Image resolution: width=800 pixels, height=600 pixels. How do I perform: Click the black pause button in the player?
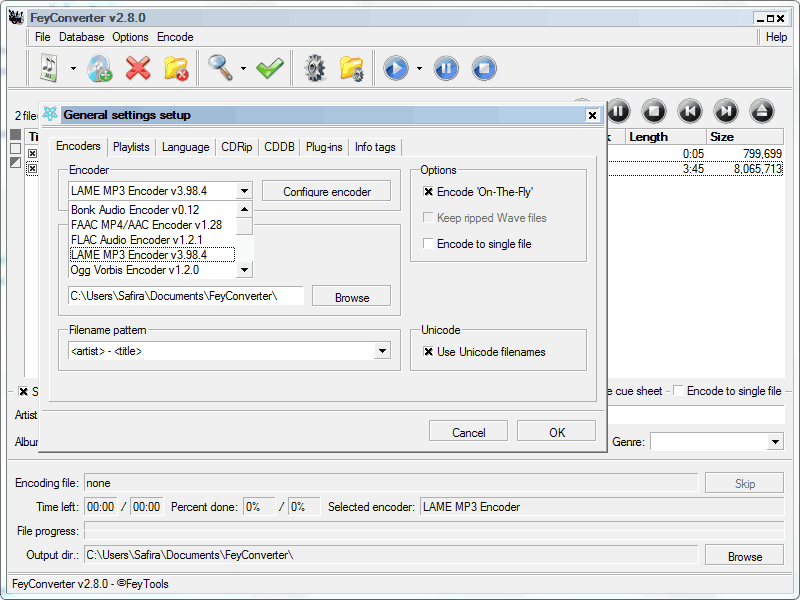click(618, 111)
